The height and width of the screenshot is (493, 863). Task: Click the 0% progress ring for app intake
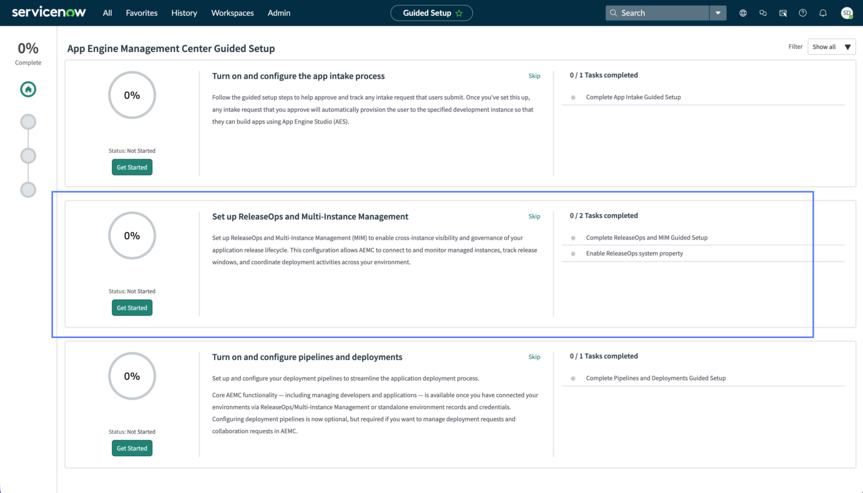click(x=132, y=95)
